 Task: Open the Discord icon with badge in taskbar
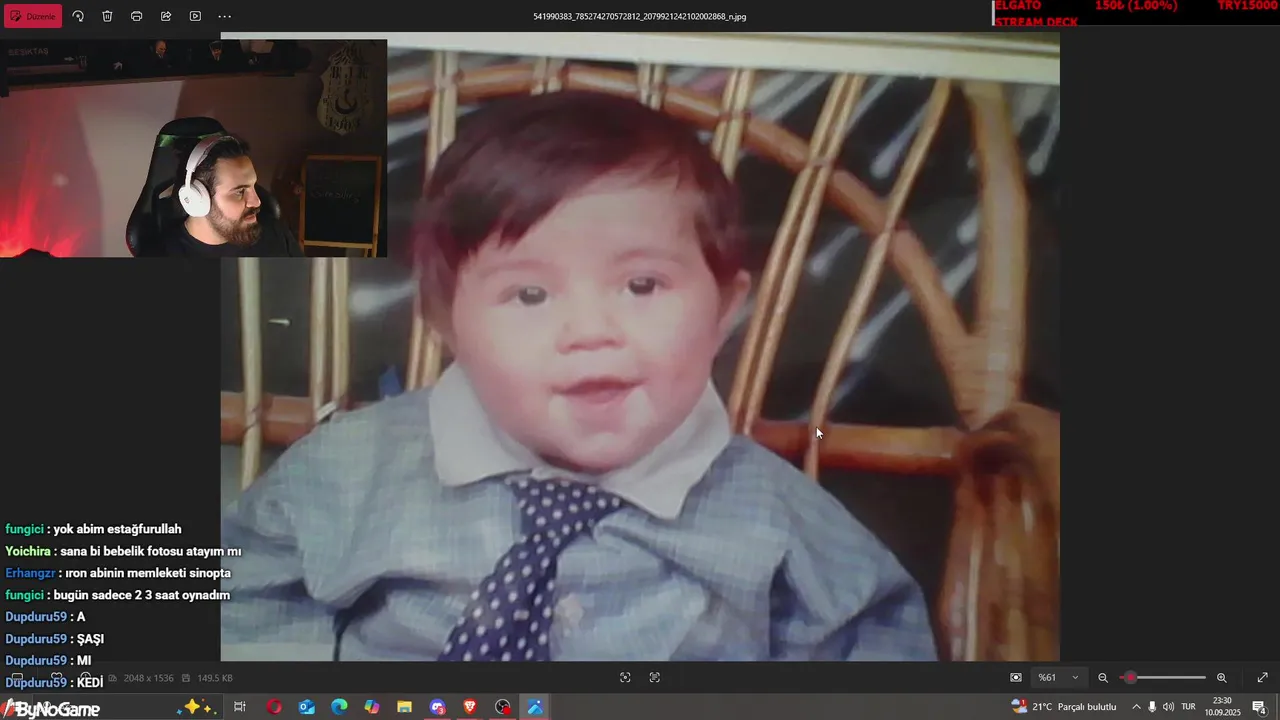pyautogui.click(x=437, y=707)
